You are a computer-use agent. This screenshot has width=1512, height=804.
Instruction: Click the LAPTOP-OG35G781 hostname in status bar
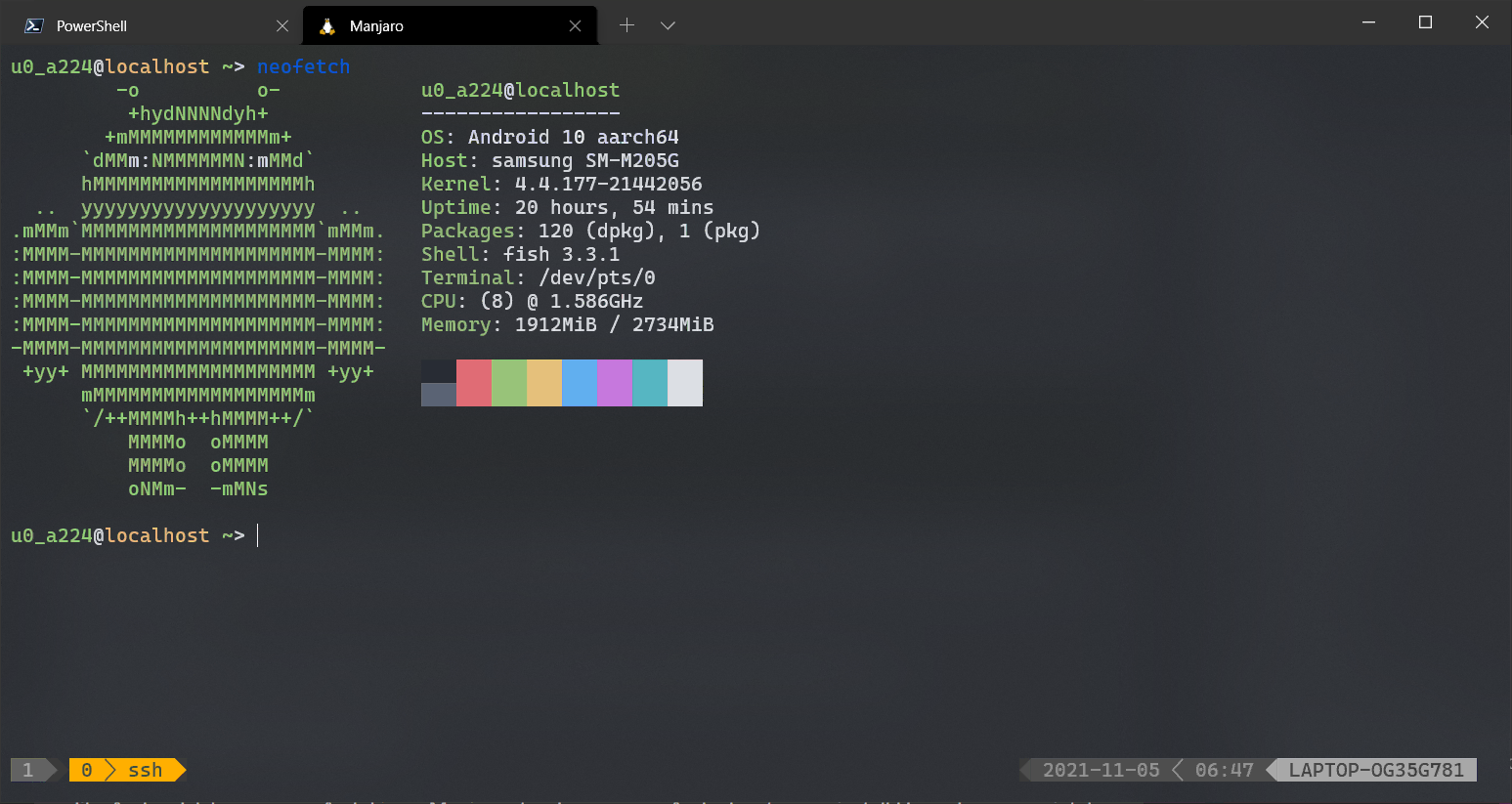tap(1375, 770)
